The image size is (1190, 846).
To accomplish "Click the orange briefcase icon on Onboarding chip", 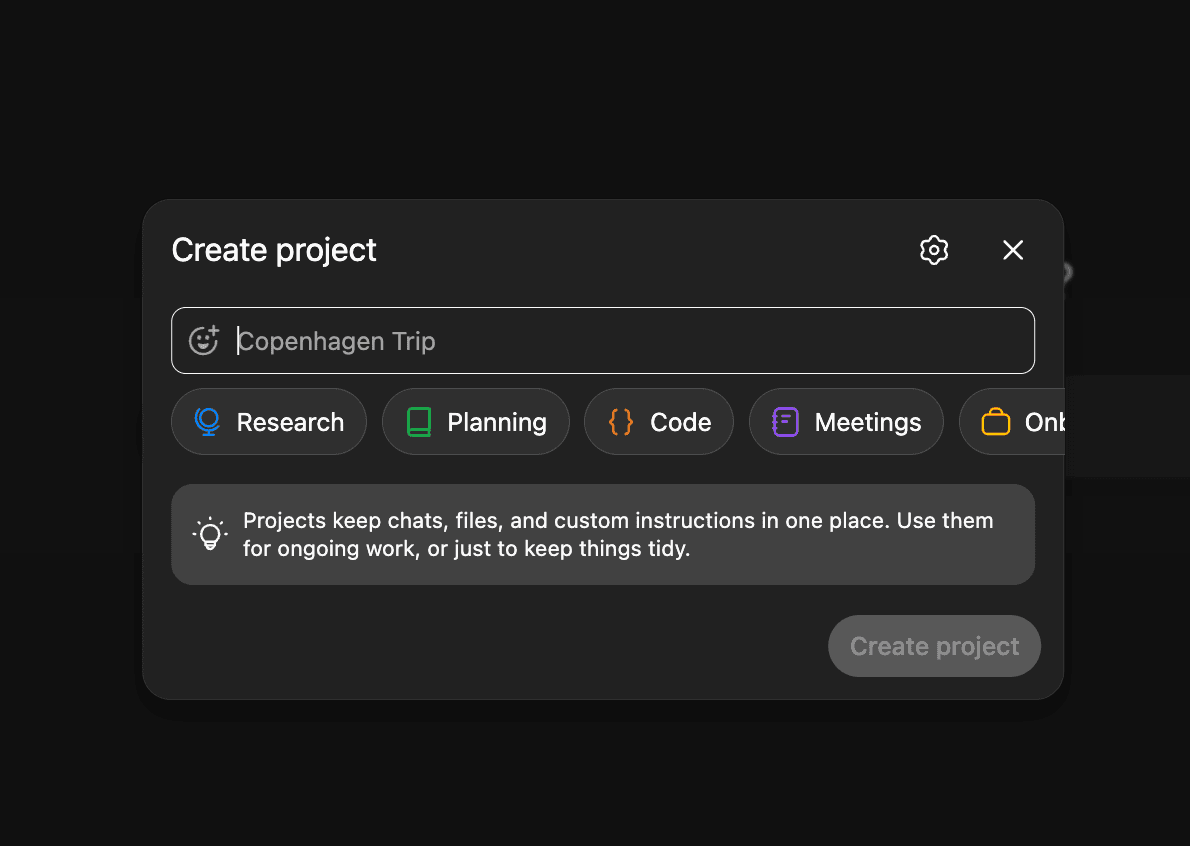I will (x=995, y=421).
